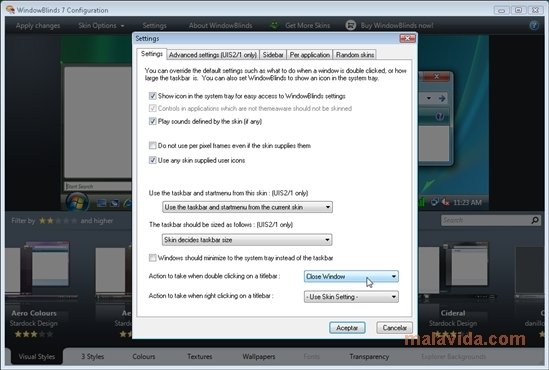Click Get More Skins link
This screenshot has height=370, width=549.
coord(307,26)
